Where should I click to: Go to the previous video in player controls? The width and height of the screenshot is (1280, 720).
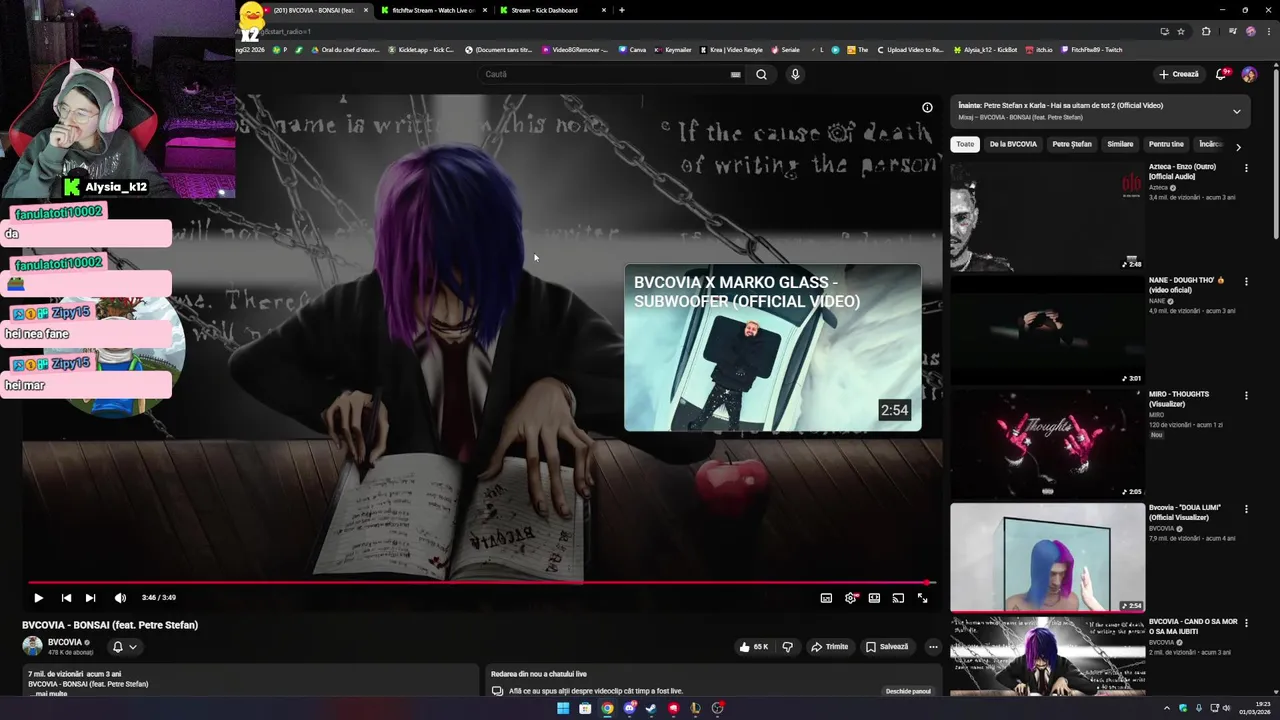pyautogui.click(x=66, y=598)
